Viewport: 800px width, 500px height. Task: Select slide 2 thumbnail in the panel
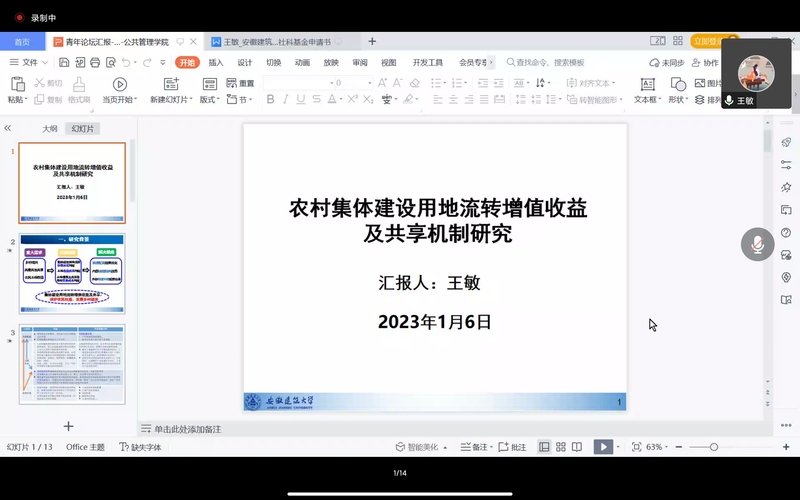tap(72, 273)
